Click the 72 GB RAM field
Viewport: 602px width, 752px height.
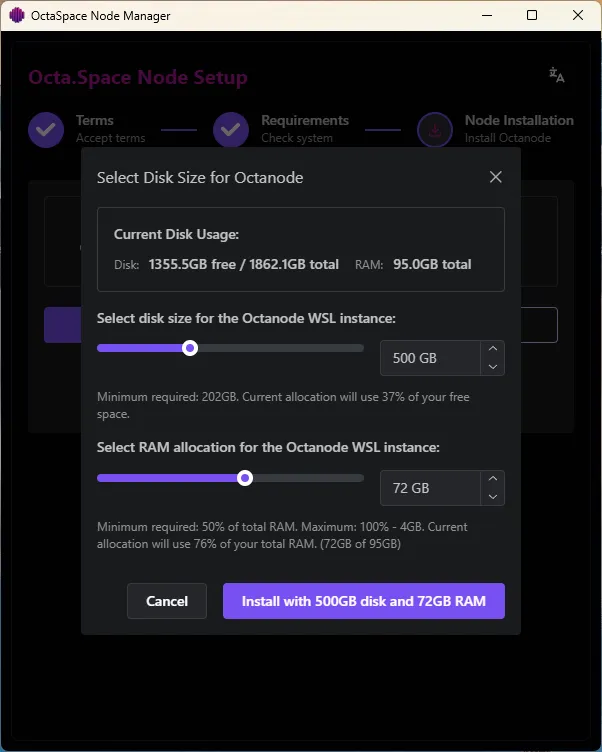430,488
